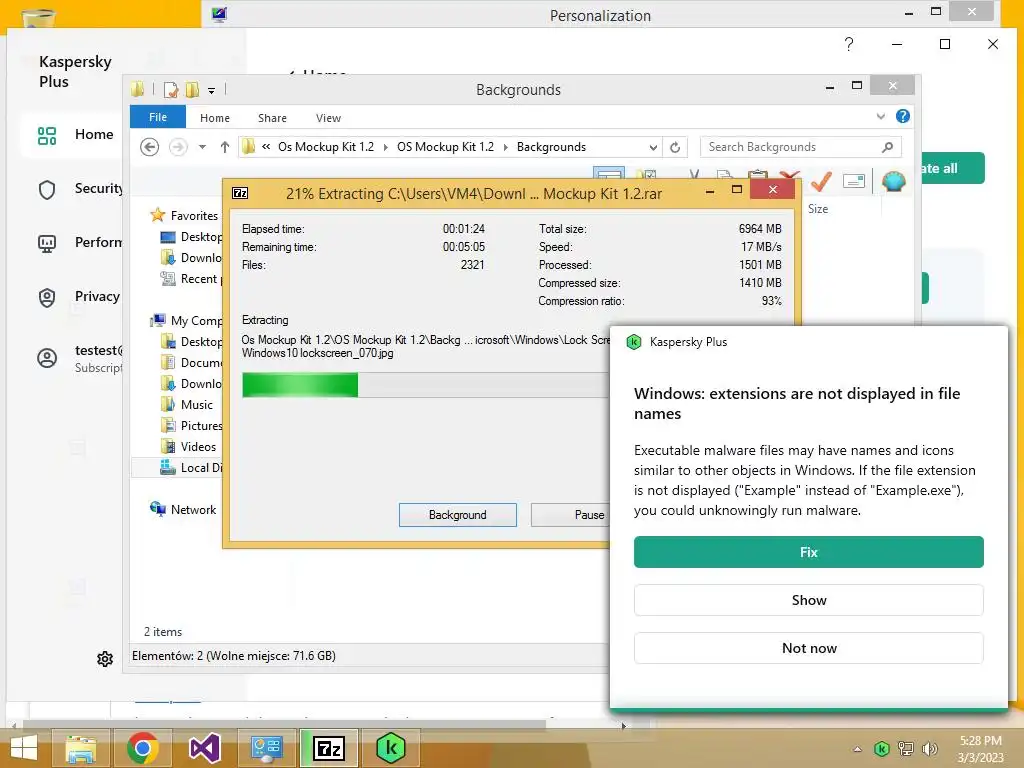Viewport: 1024px width, 768px height.
Task: Click the volume speaker tray icon
Action: pos(929,748)
